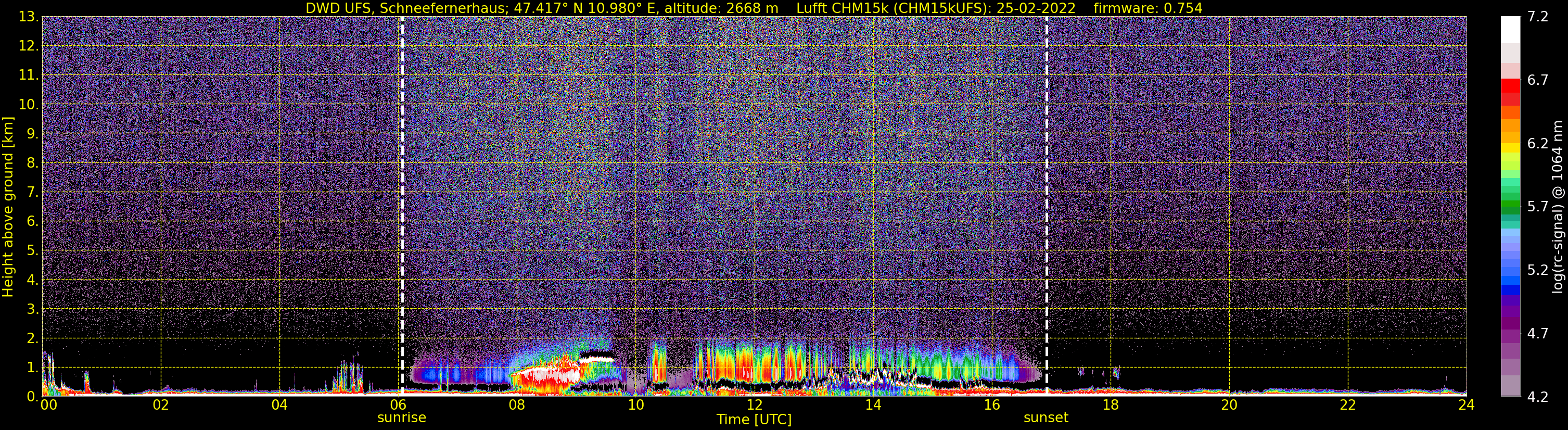Click the sunset label below the time axis
Screen dimensions: 1568x430
[x=1046, y=418]
